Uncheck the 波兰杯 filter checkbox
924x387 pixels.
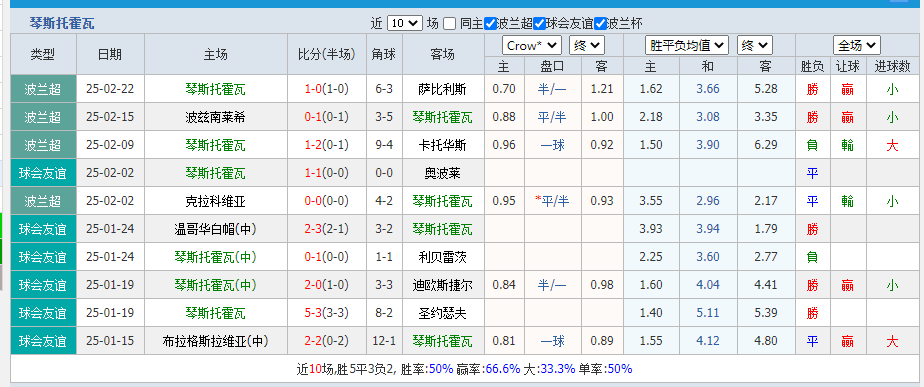pyautogui.click(x=600, y=24)
